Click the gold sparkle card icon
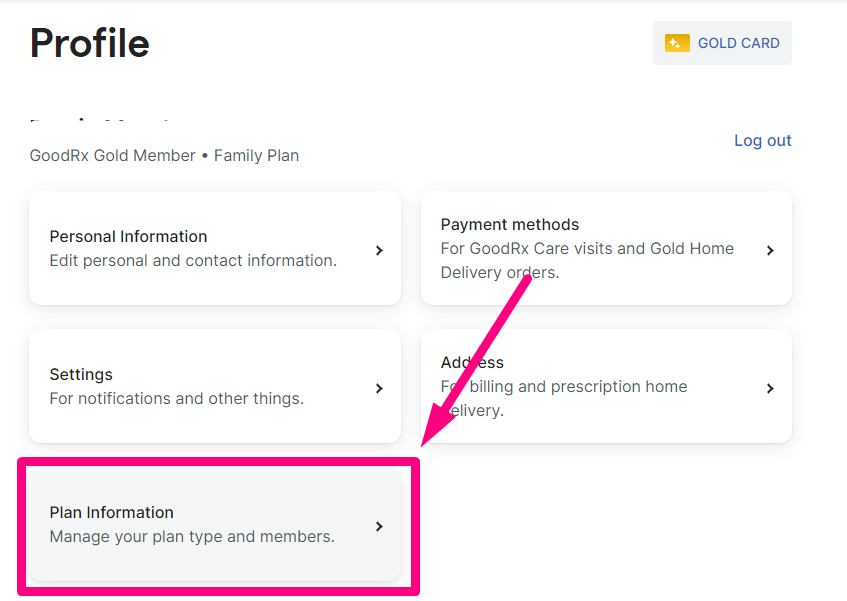The image size is (847, 601). coord(677,43)
